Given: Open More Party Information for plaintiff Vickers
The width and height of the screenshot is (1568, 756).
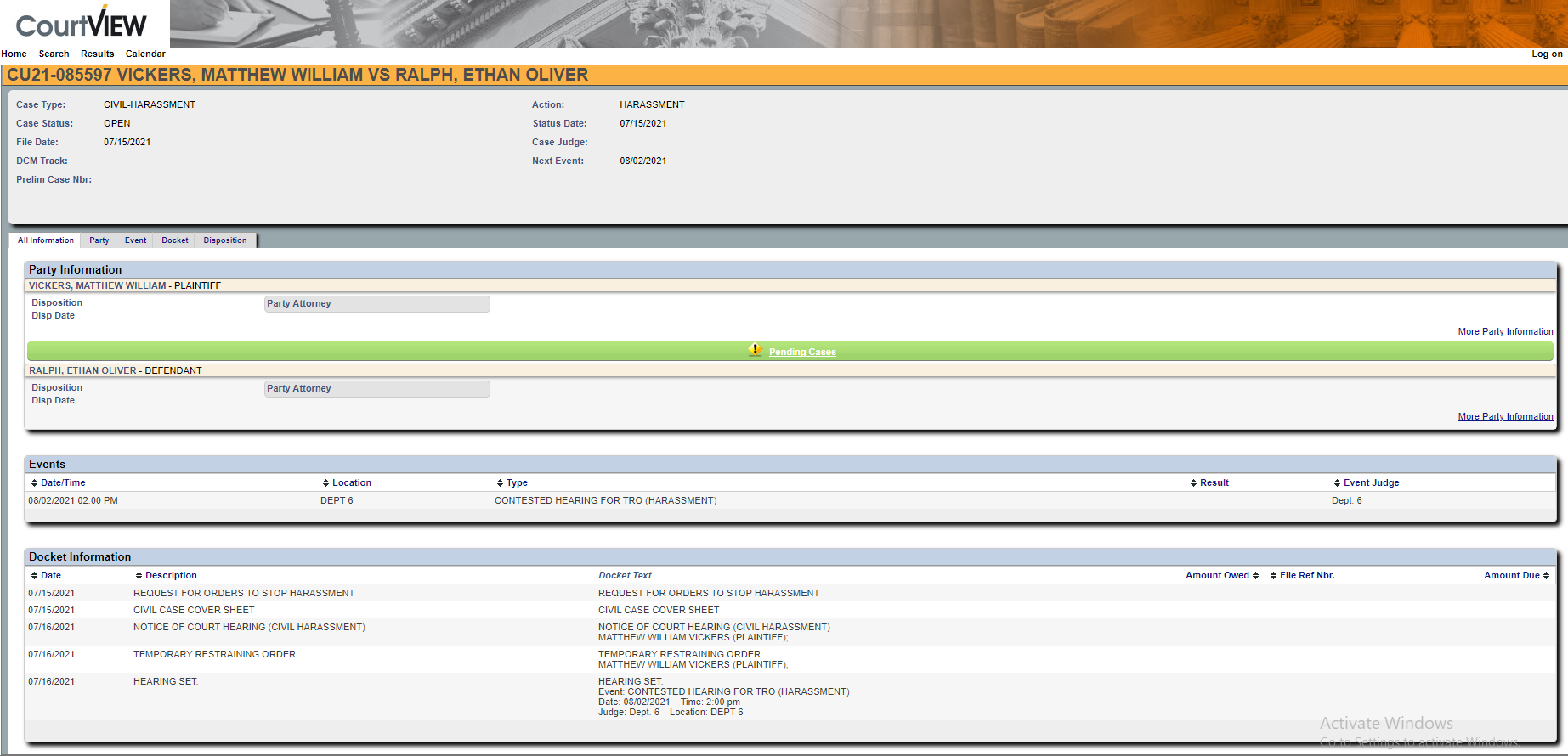Looking at the screenshot, I should tap(1505, 331).
